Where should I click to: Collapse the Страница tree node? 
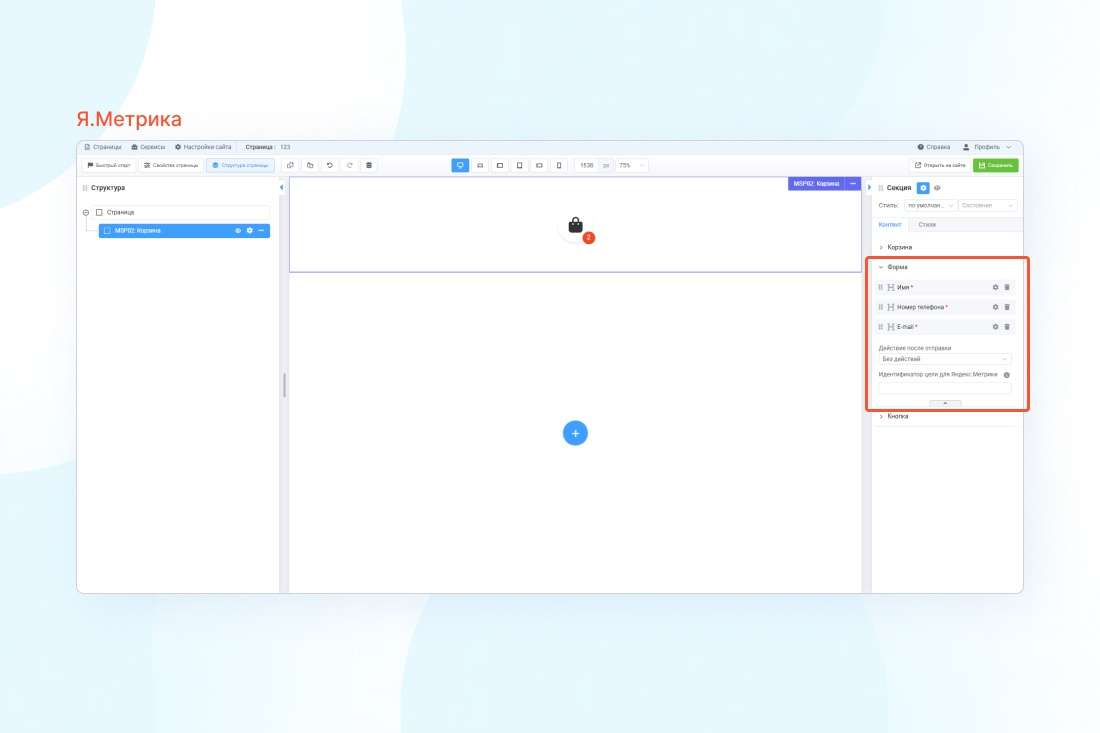[x=86, y=213]
